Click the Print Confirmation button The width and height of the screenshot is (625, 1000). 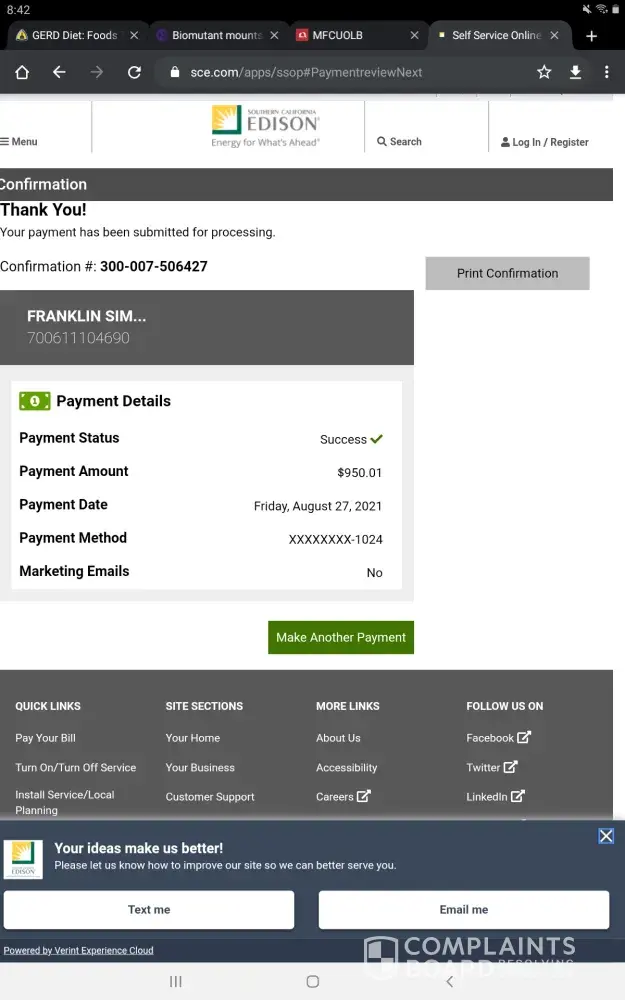point(507,273)
